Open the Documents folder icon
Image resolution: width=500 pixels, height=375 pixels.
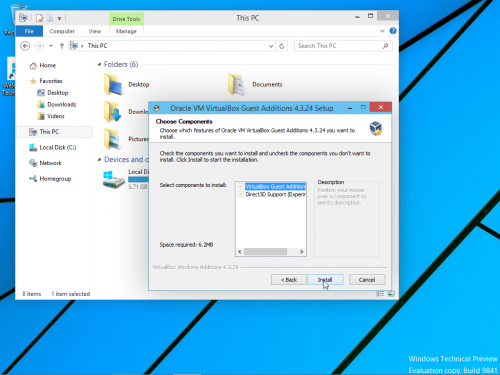236,85
